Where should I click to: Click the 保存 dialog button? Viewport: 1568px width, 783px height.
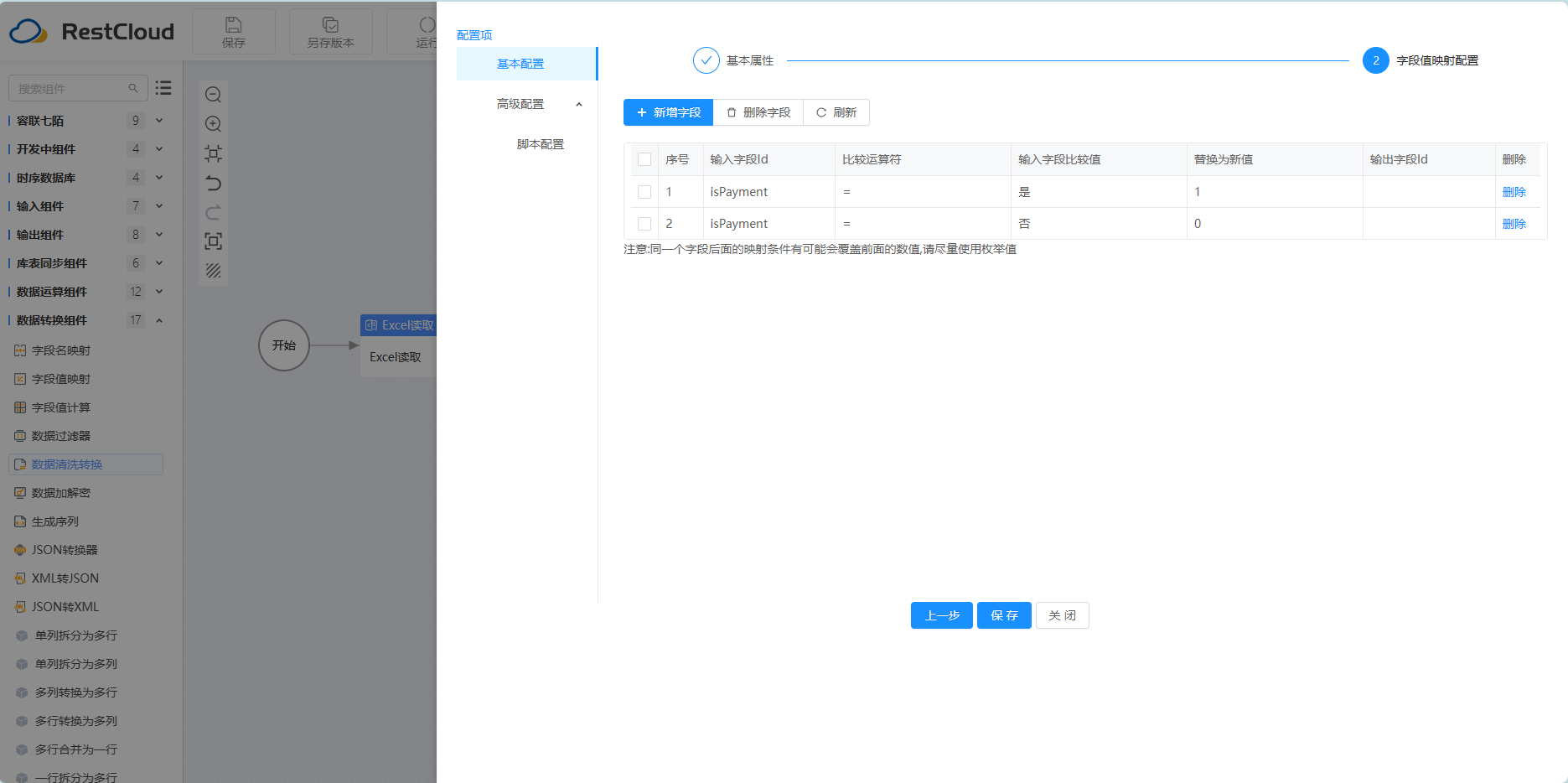(1004, 615)
